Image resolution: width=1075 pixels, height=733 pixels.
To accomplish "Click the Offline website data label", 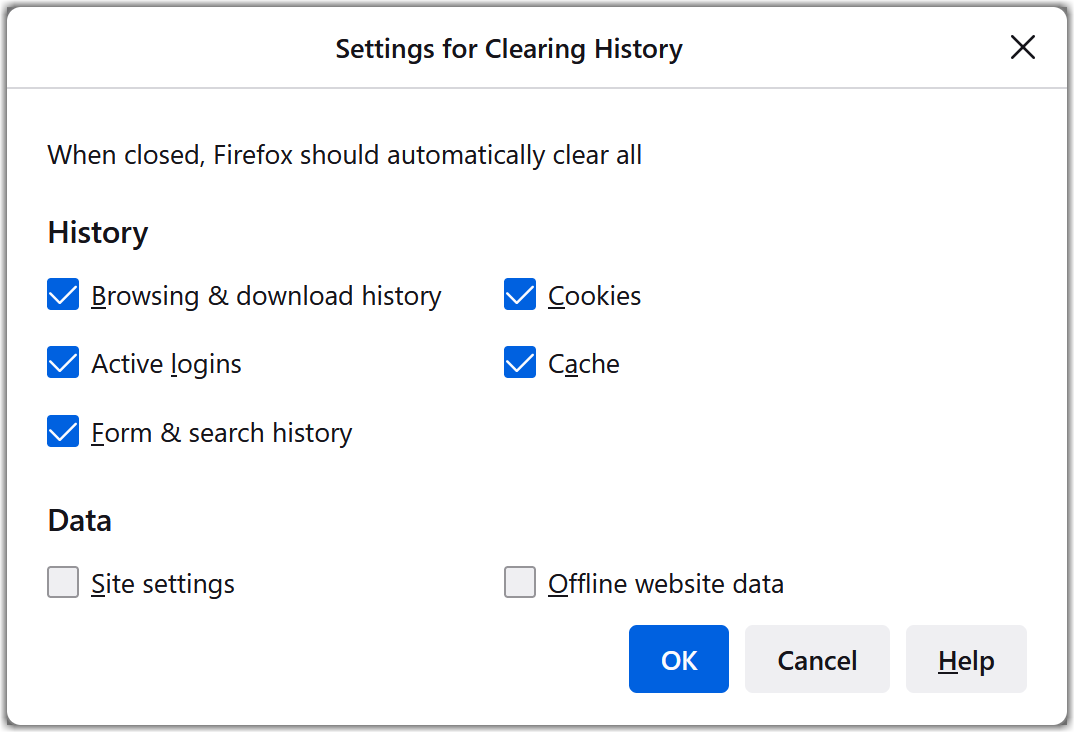I will (x=666, y=583).
